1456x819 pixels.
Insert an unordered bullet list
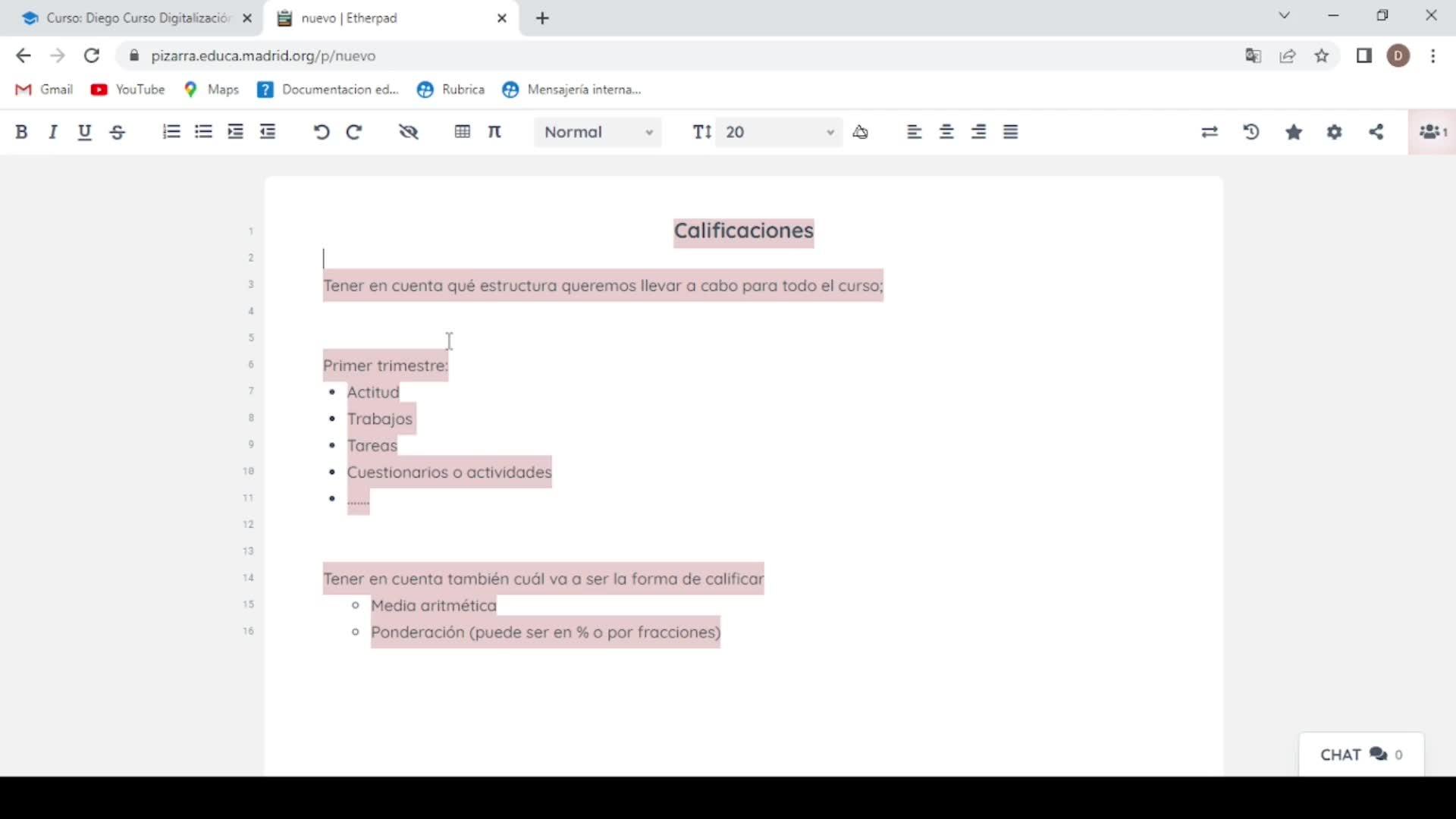pyautogui.click(x=203, y=132)
